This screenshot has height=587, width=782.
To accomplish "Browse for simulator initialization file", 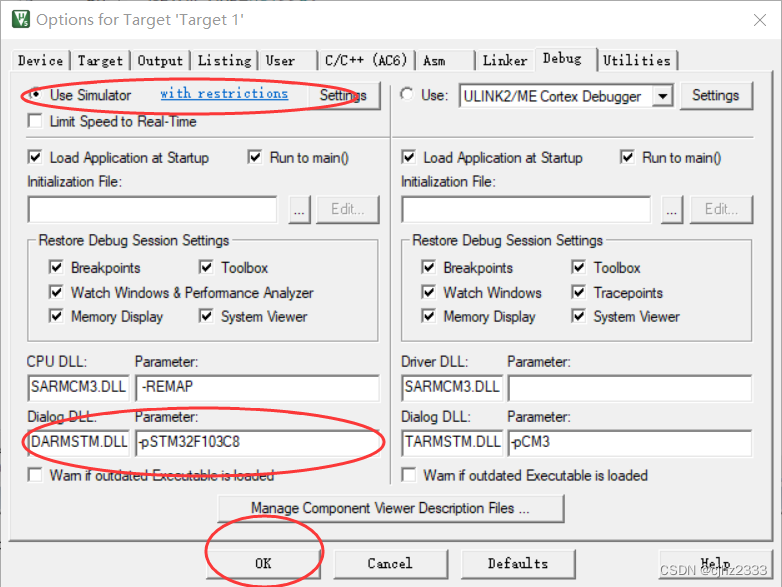I will (x=299, y=209).
